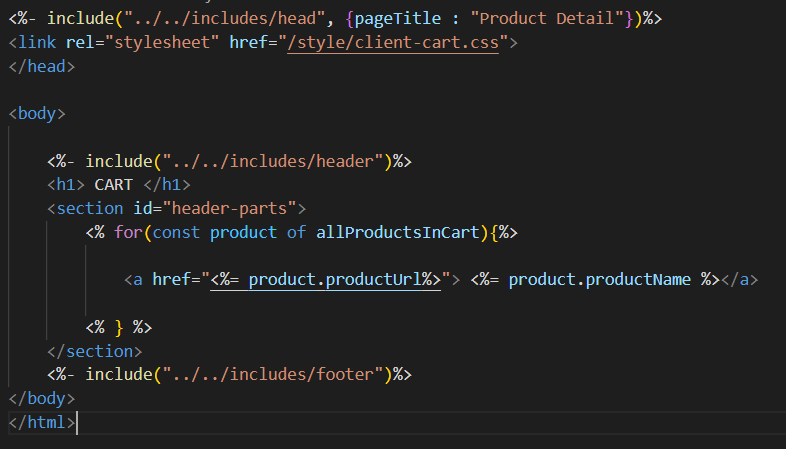Click the loop closing brace line

point(119,328)
